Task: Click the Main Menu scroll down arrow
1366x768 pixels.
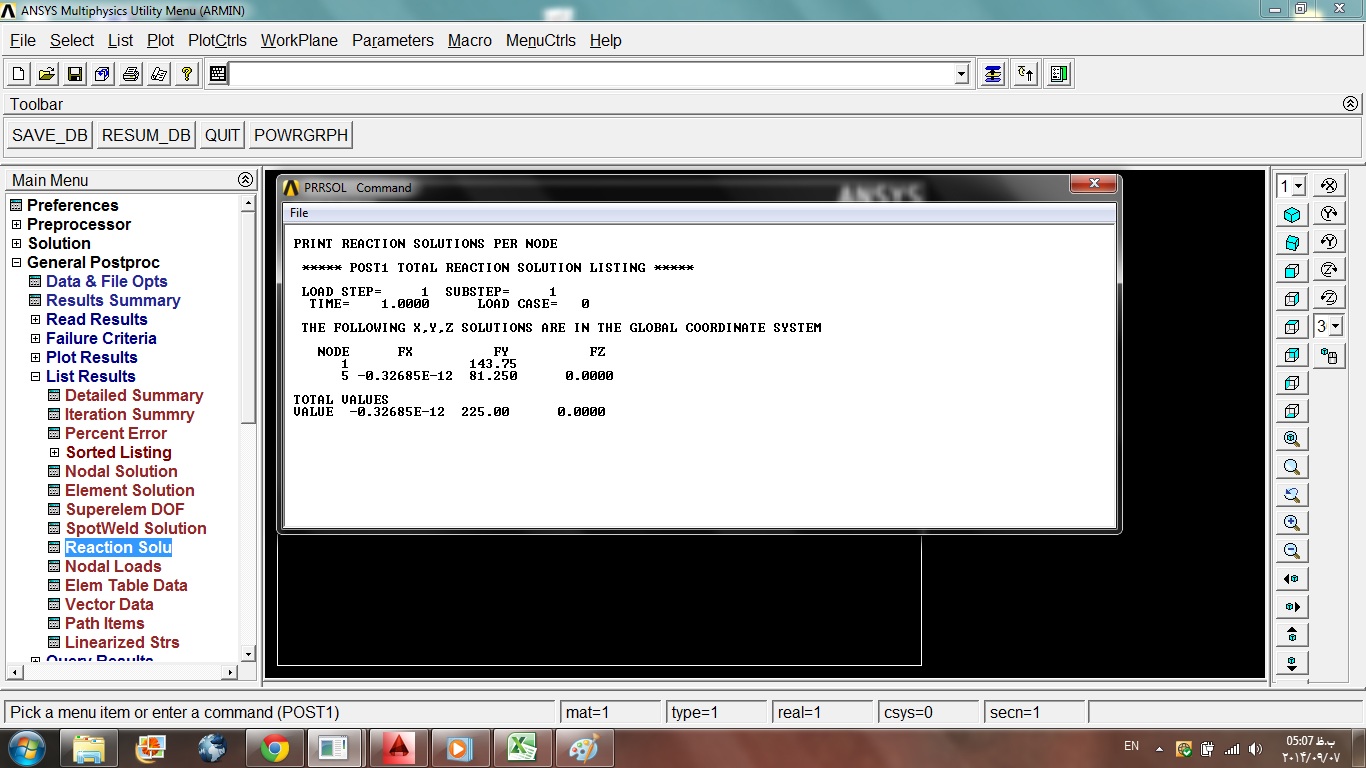Action: 248,654
